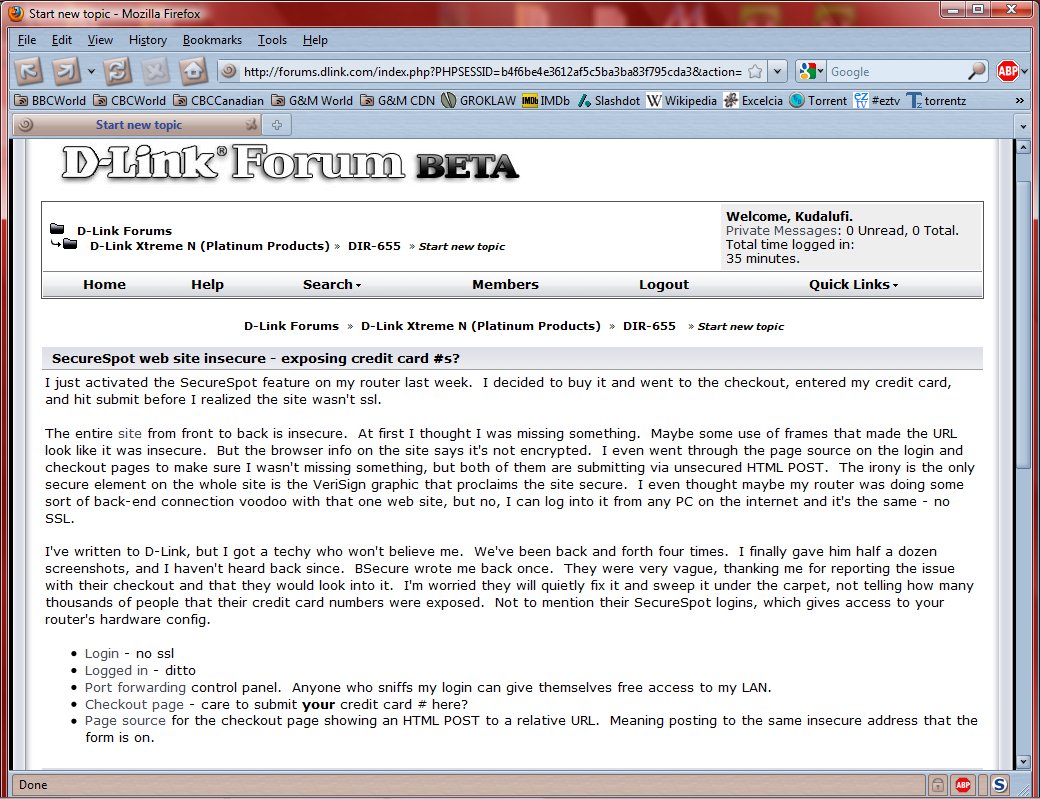Open the 'Login' link in bullet list
The image size is (1040, 799).
click(x=101, y=654)
